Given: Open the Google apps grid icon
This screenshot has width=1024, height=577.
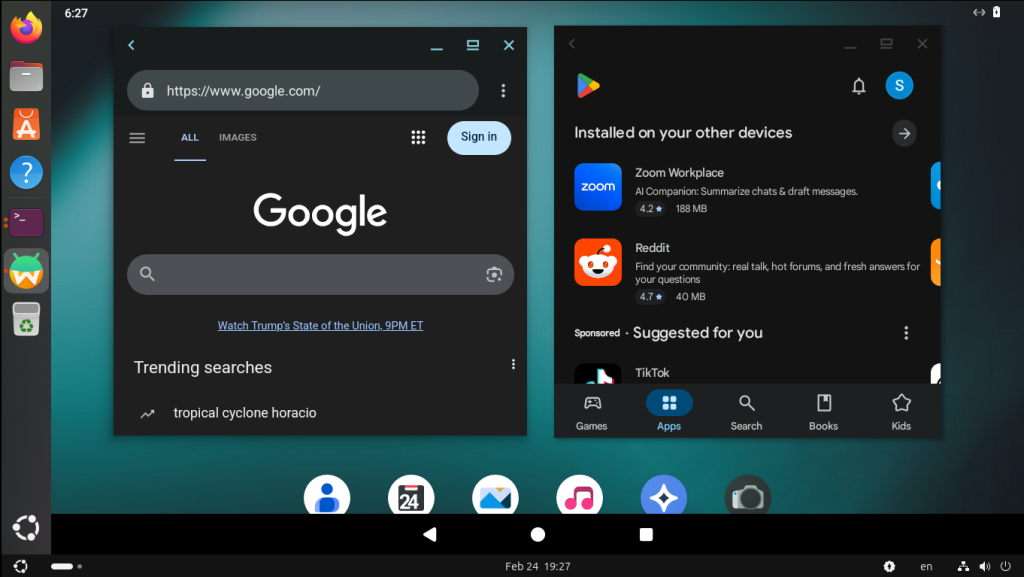Looking at the screenshot, I should click(x=418, y=138).
